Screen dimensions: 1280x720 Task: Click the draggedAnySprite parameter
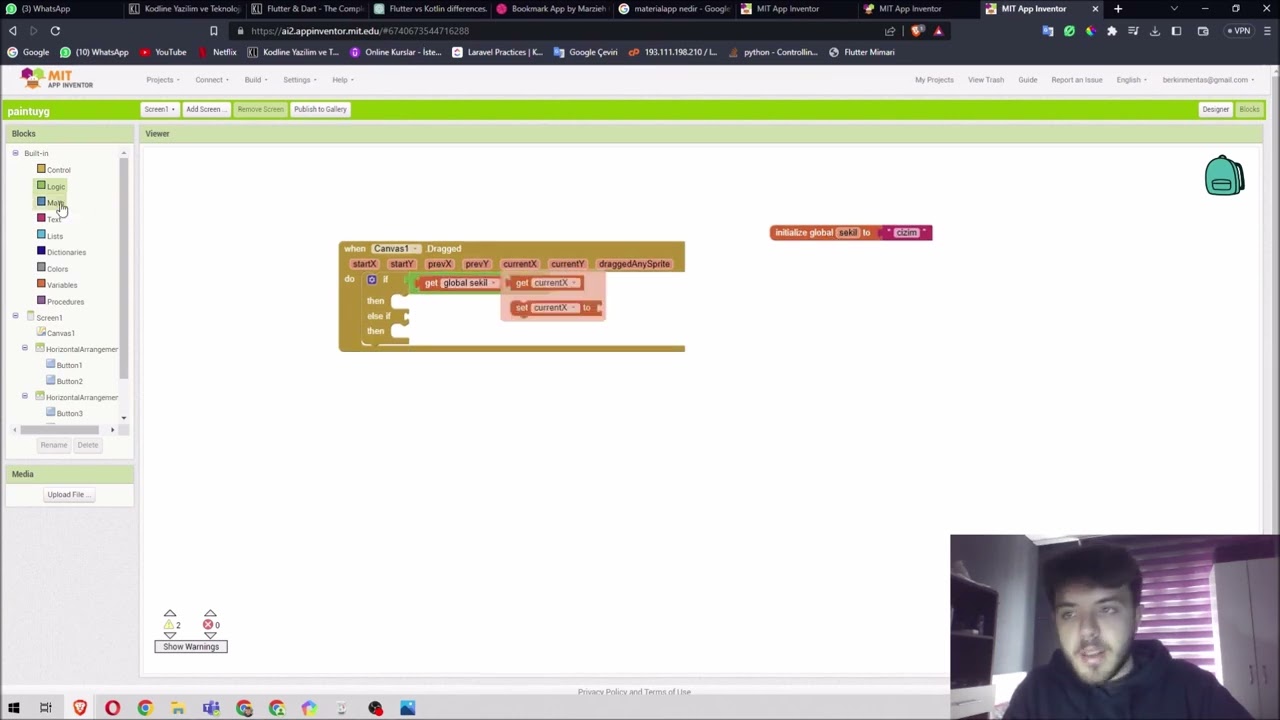pos(634,264)
